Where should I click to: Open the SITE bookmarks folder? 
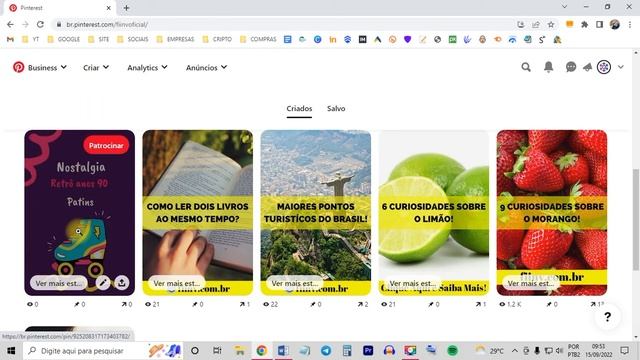pos(99,39)
